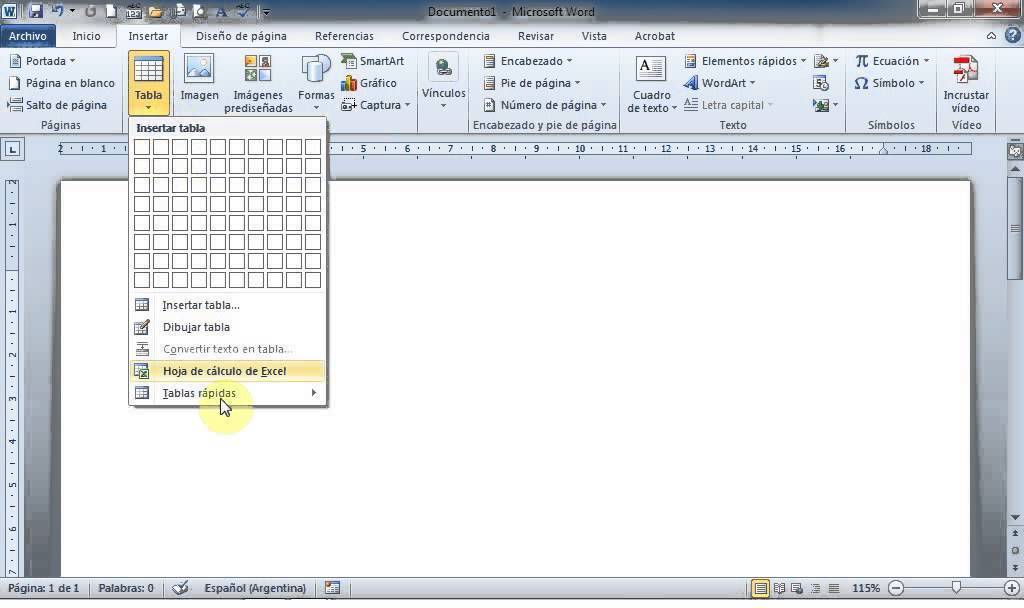
Task: Click the Redo icon in quick access toolbar
Action: point(90,11)
